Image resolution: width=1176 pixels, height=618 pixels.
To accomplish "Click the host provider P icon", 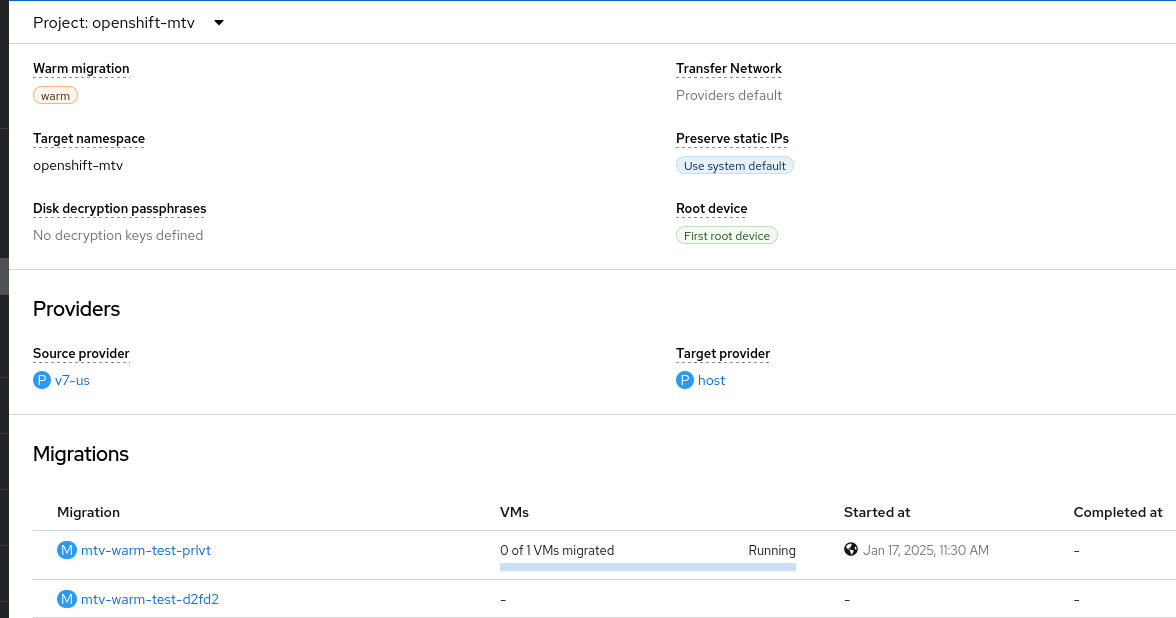I will (x=685, y=380).
